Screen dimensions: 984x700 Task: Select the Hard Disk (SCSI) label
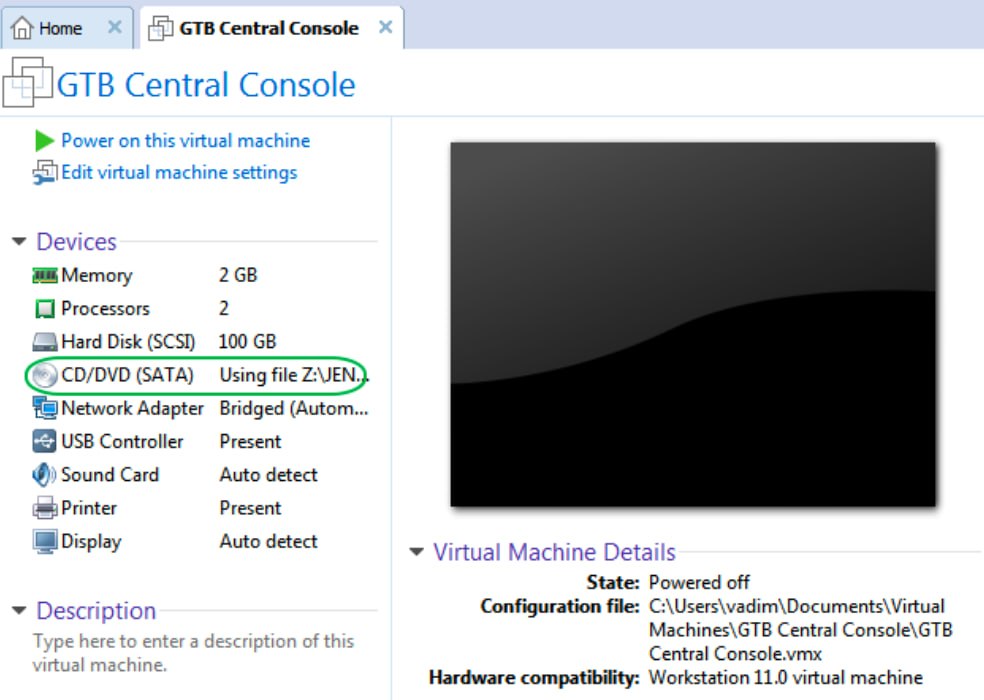(x=128, y=342)
